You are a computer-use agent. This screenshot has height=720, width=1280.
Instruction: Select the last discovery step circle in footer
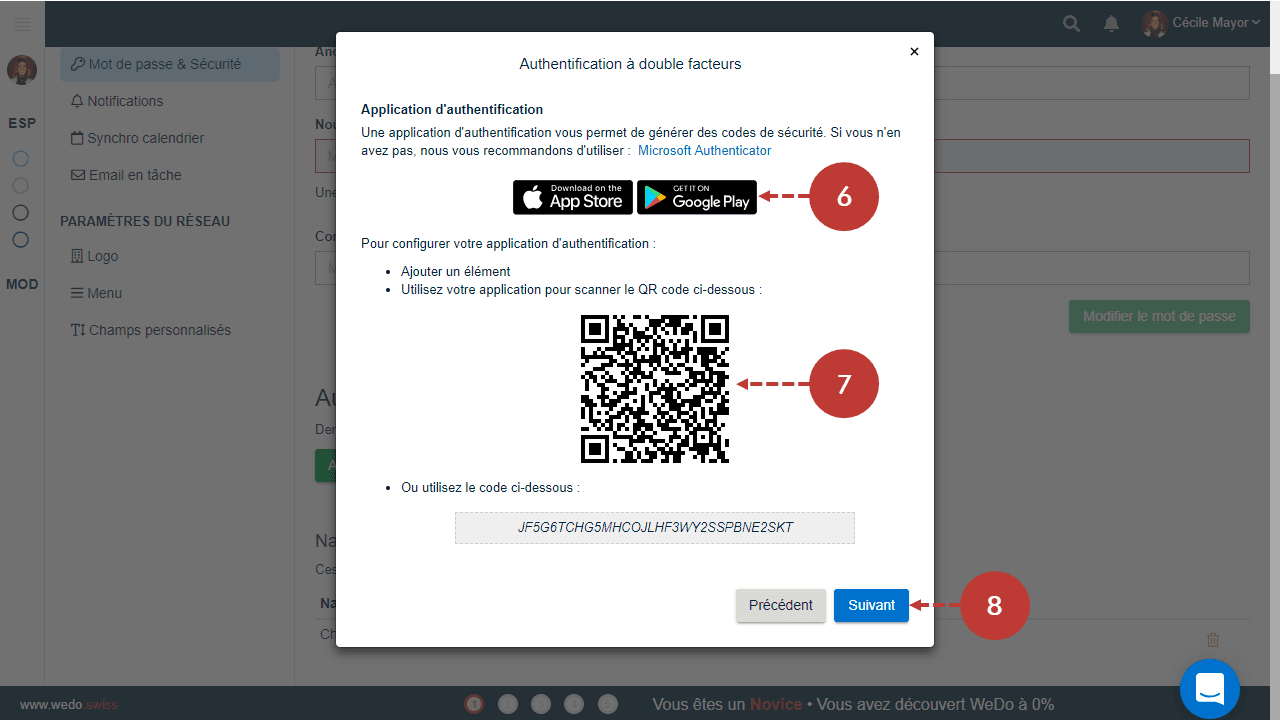(x=608, y=704)
